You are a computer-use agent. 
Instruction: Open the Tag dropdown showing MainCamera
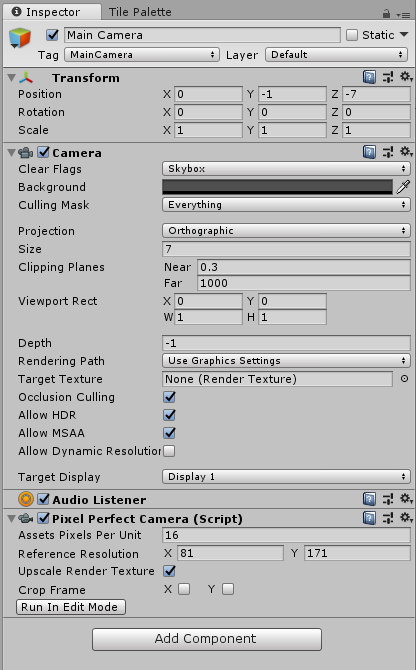pyautogui.click(x=142, y=55)
